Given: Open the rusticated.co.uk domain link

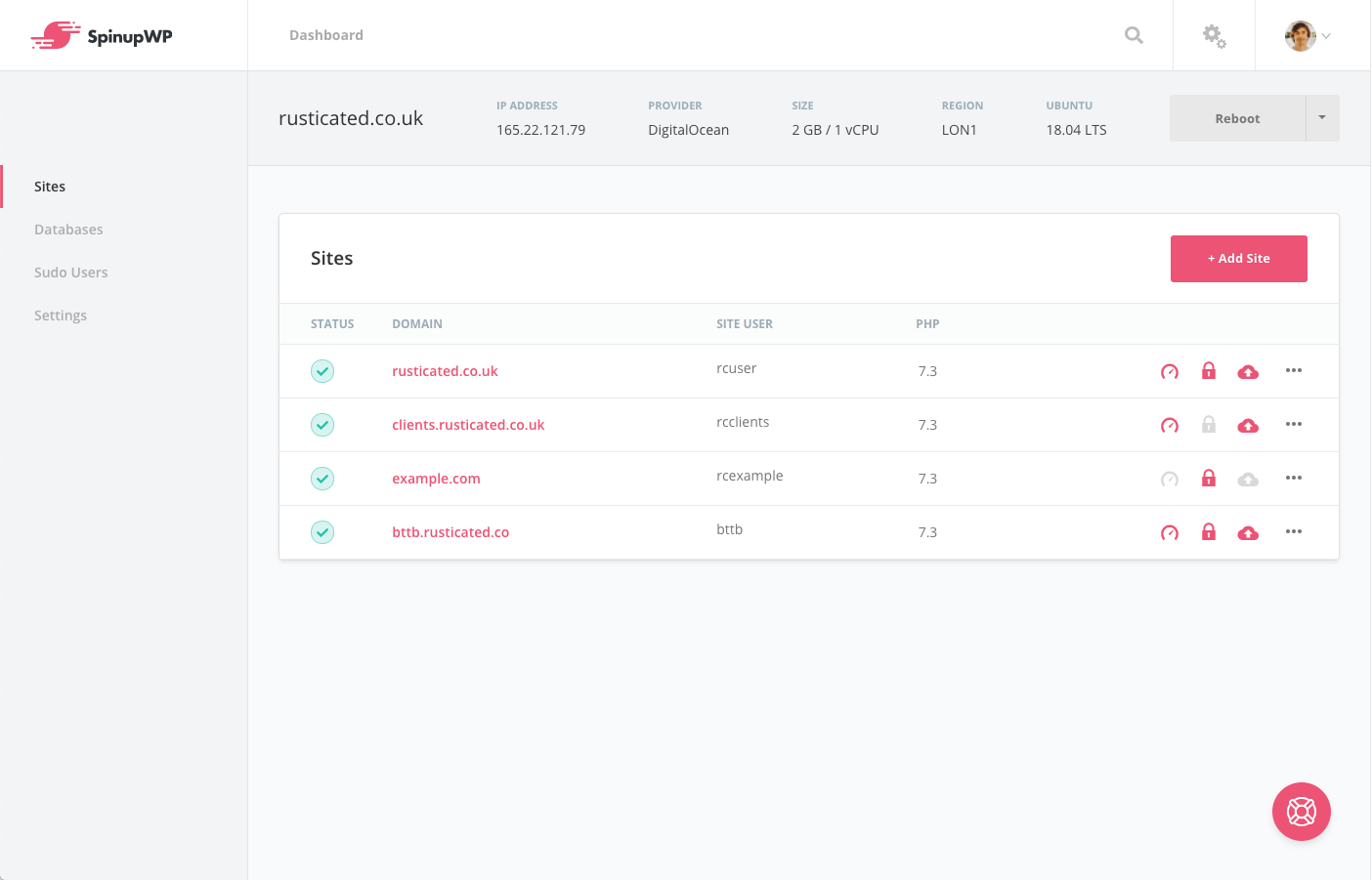Looking at the screenshot, I should click(x=445, y=371).
